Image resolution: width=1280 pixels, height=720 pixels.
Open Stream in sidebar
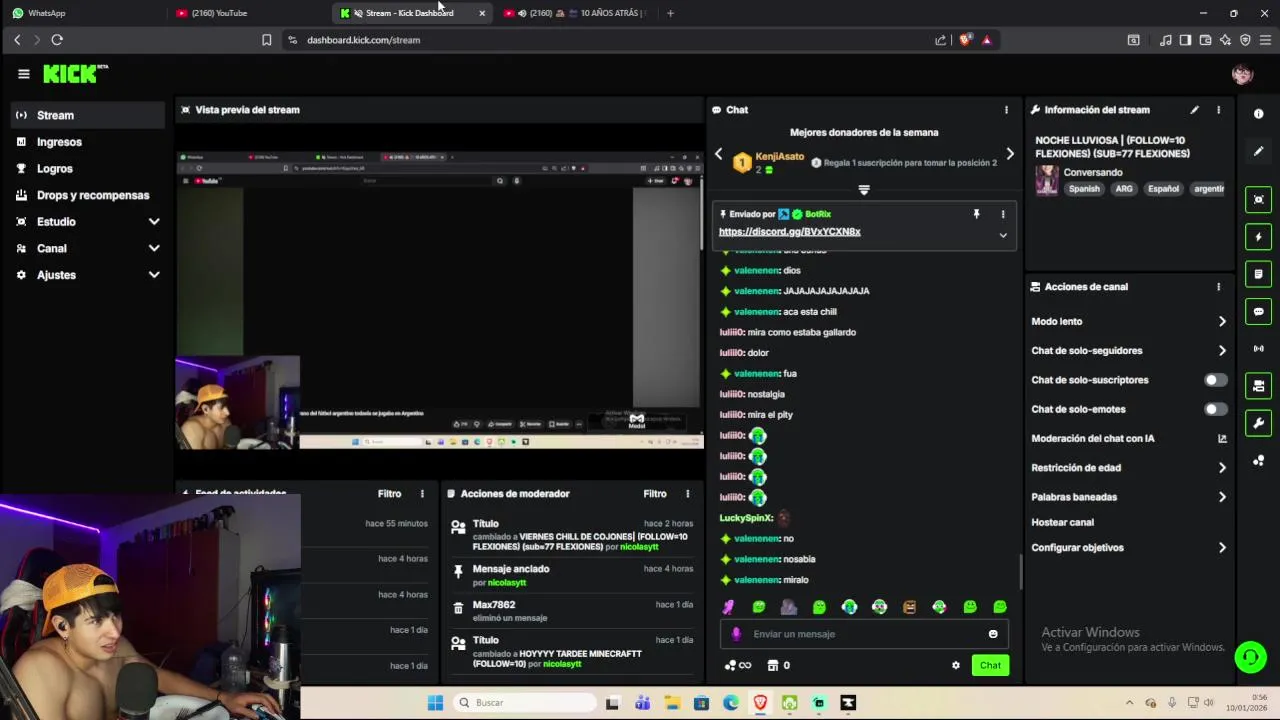click(89, 115)
